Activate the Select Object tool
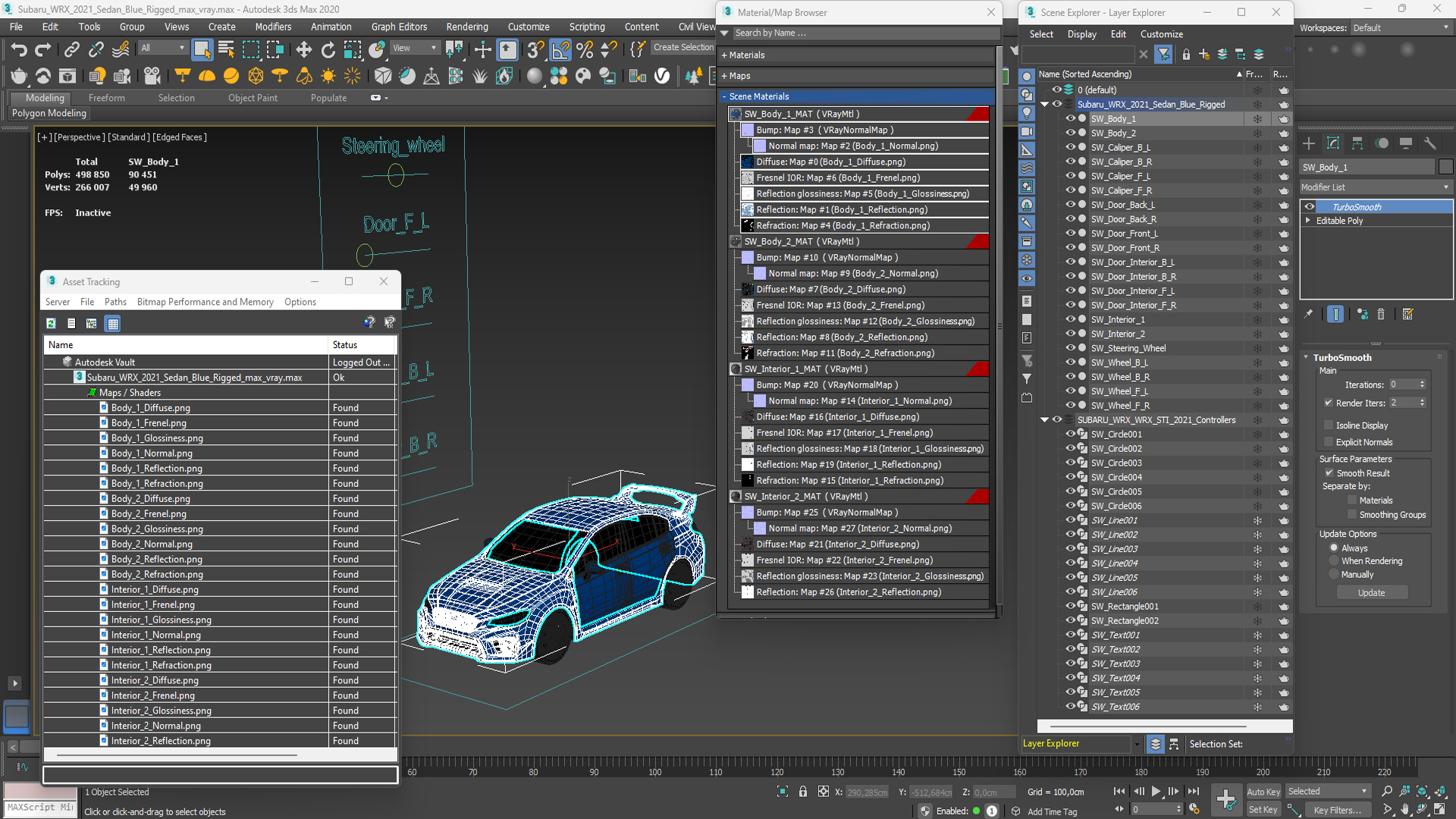The image size is (1456, 819). (x=202, y=50)
